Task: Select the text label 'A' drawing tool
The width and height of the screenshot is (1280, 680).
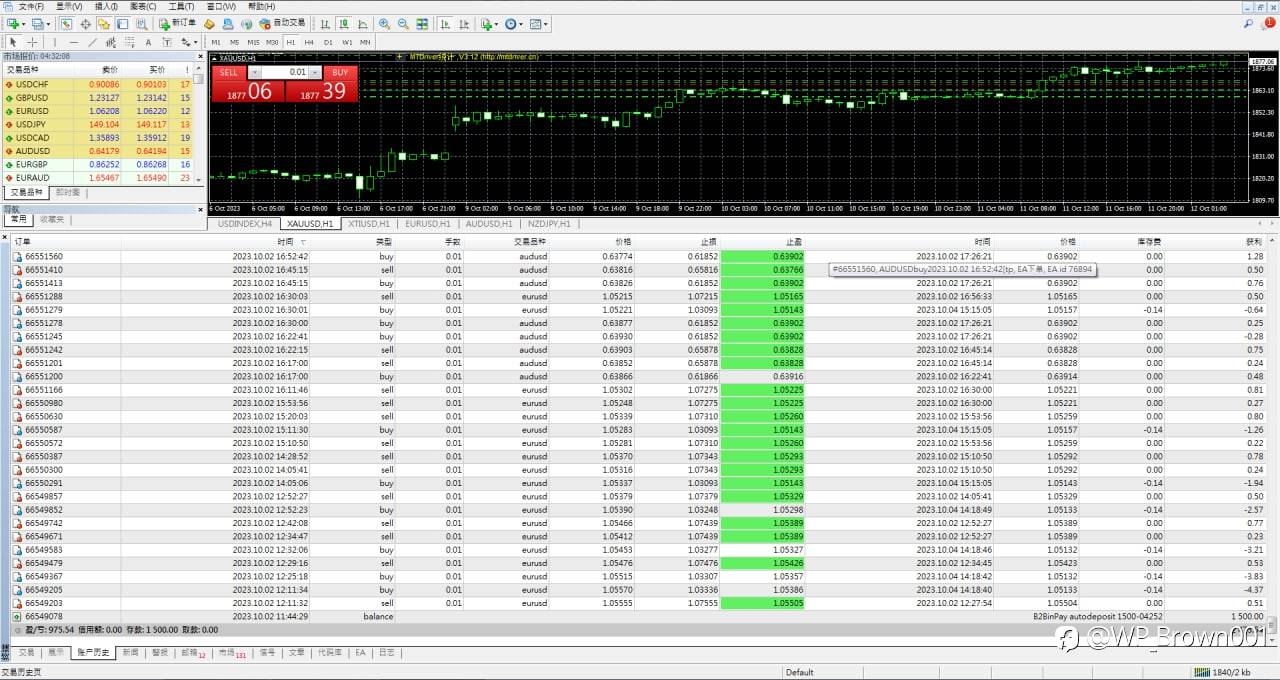Action: coord(148,42)
